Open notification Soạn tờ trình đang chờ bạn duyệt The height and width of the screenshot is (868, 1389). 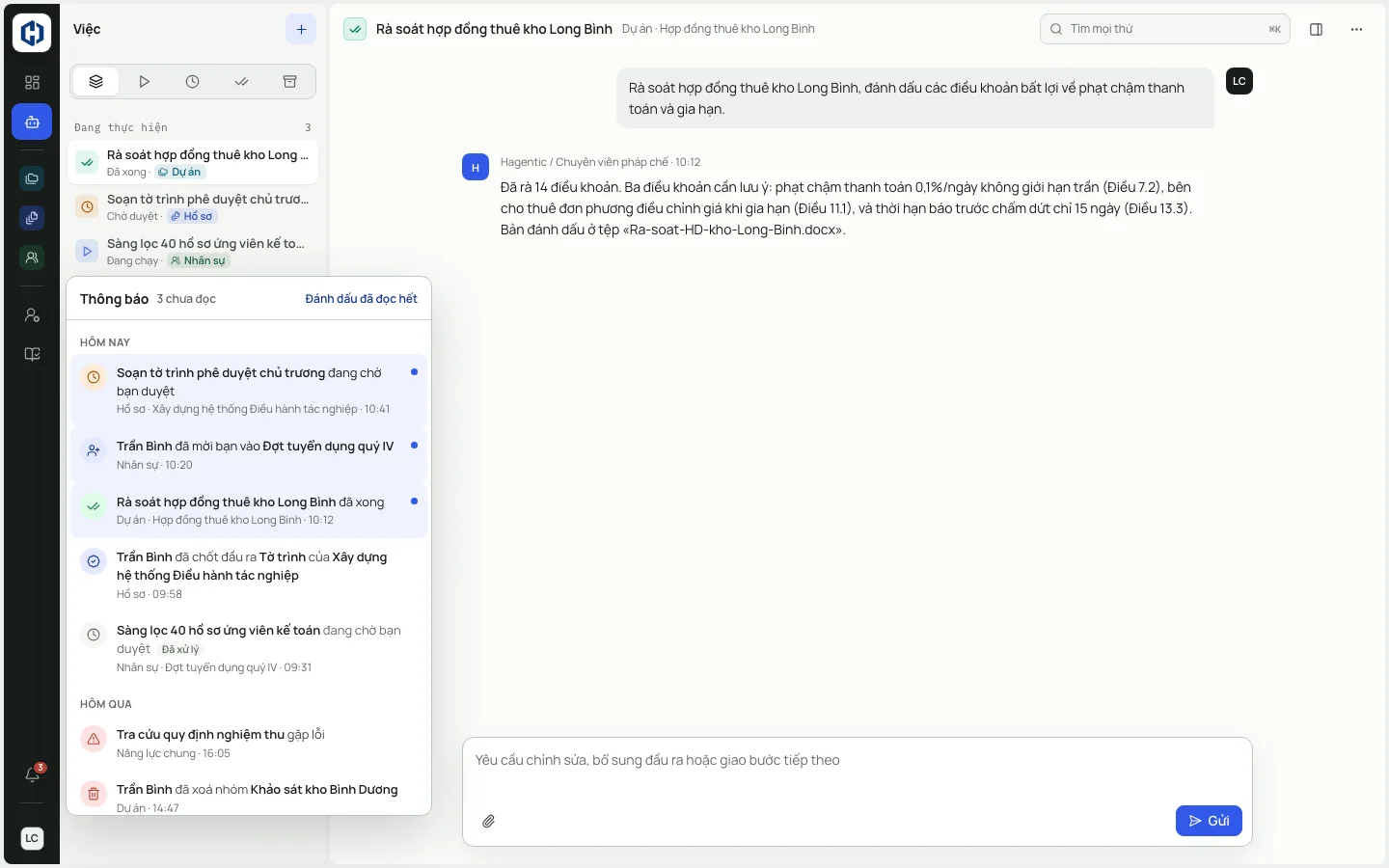(249, 390)
